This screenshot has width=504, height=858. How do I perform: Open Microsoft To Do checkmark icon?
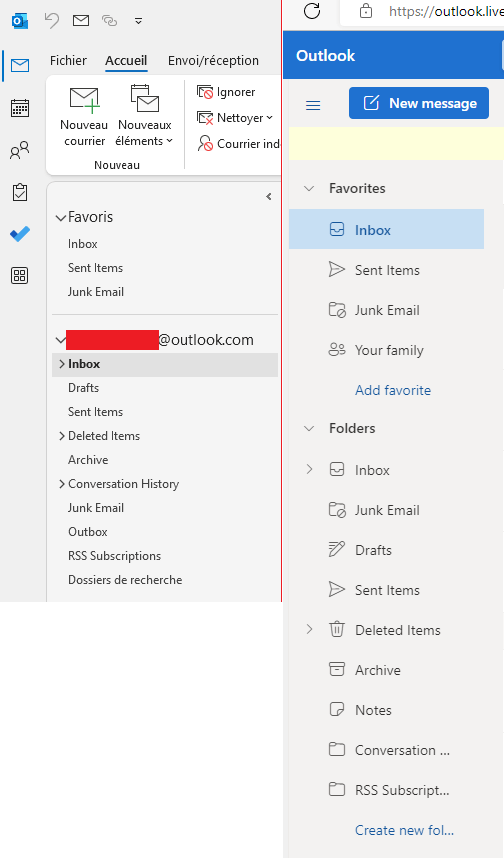tap(20, 234)
